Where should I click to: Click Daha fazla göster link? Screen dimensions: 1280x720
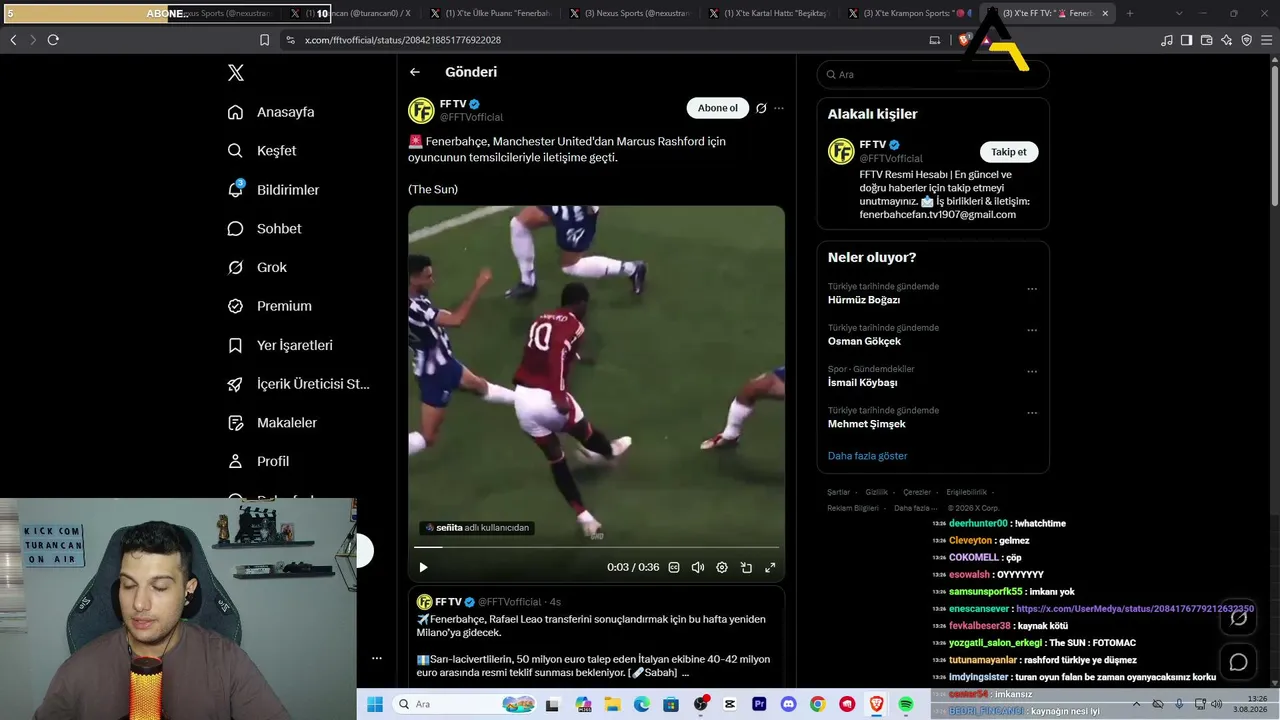[x=867, y=456]
